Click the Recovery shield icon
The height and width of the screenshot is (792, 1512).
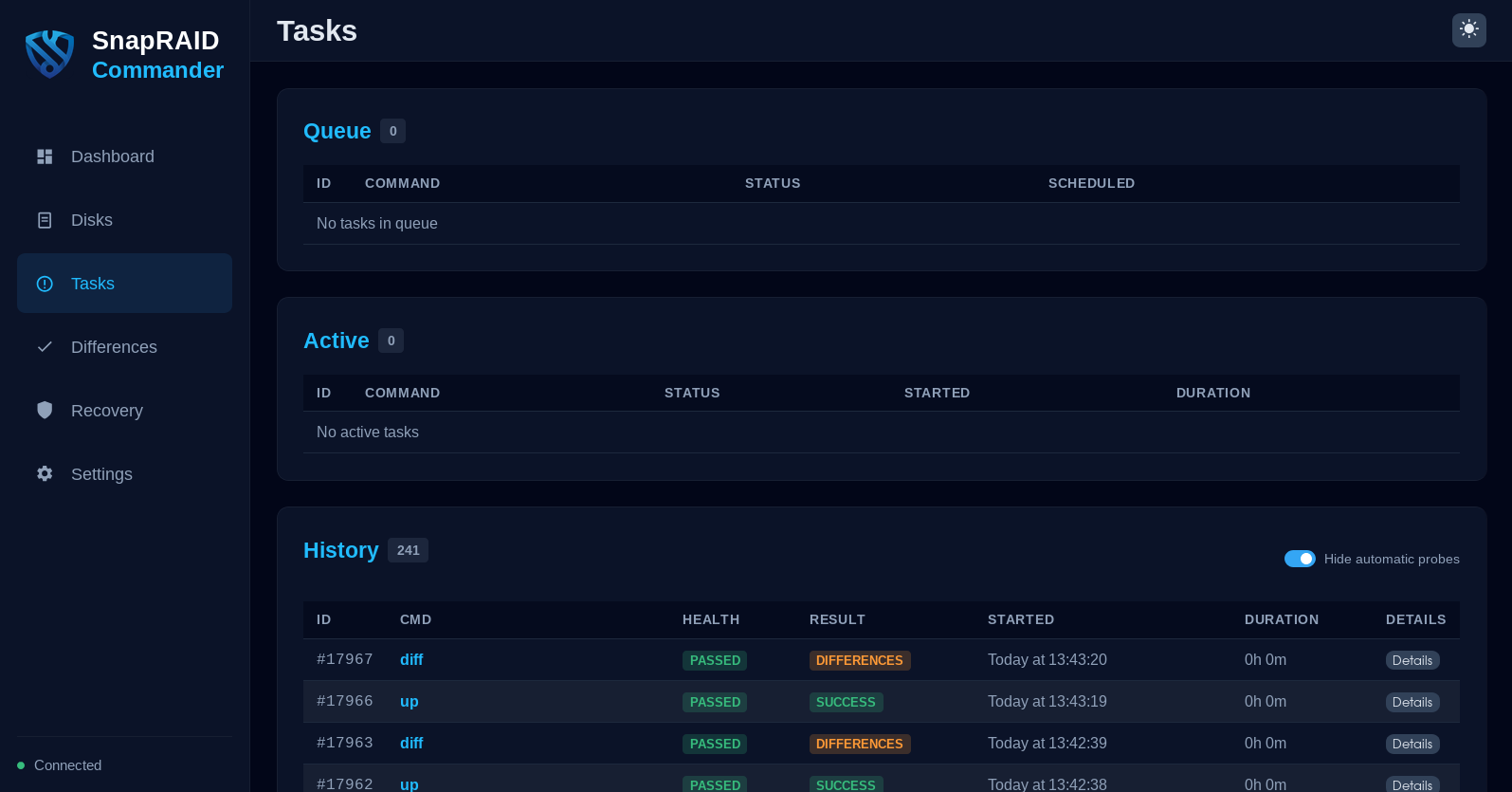tap(45, 410)
